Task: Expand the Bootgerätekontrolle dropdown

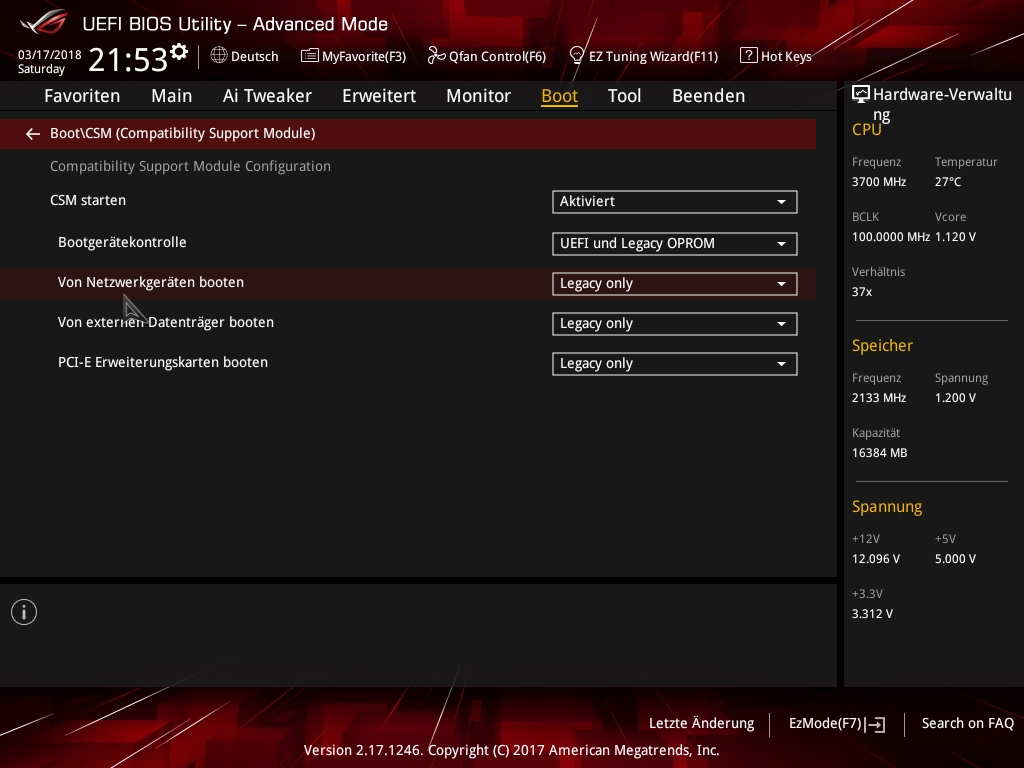Action: pyautogui.click(x=674, y=244)
